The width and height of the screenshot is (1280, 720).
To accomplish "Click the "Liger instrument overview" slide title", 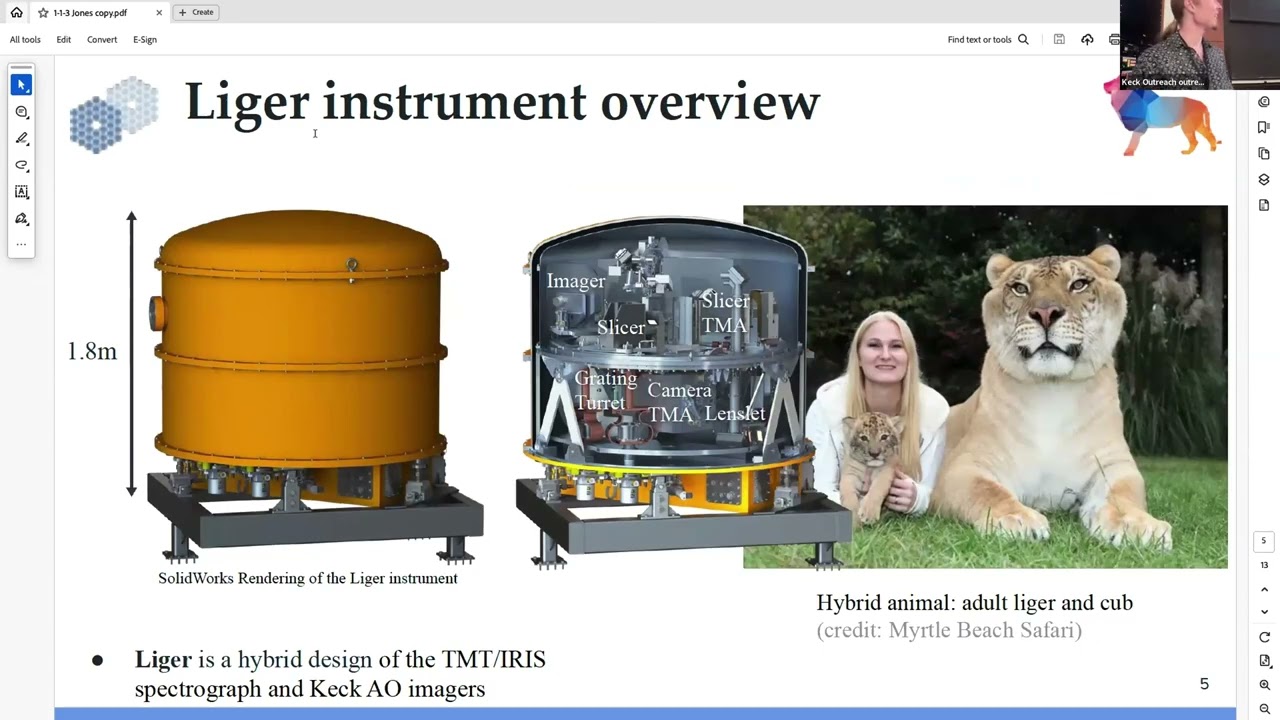I will (x=502, y=101).
